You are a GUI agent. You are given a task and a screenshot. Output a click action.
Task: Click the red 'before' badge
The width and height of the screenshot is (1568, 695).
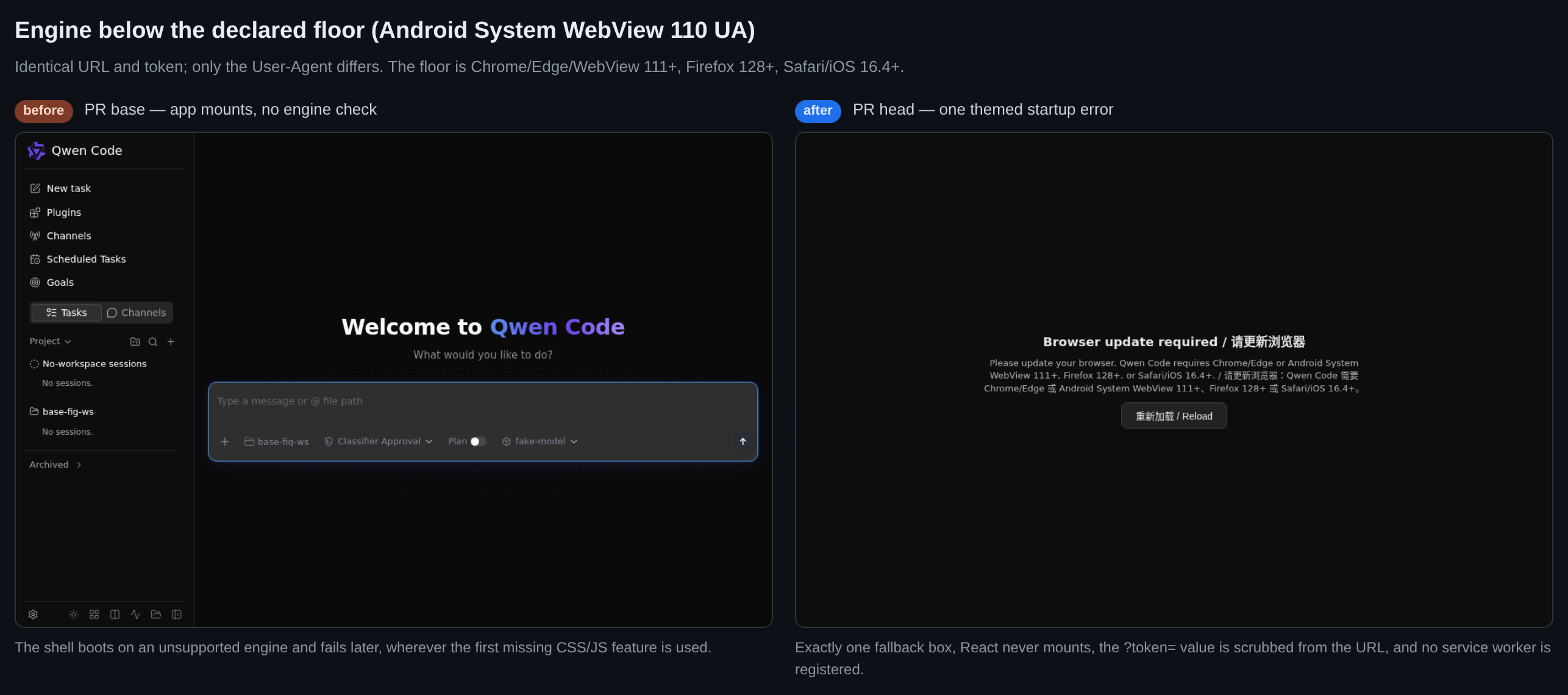pyautogui.click(x=44, y=110)
